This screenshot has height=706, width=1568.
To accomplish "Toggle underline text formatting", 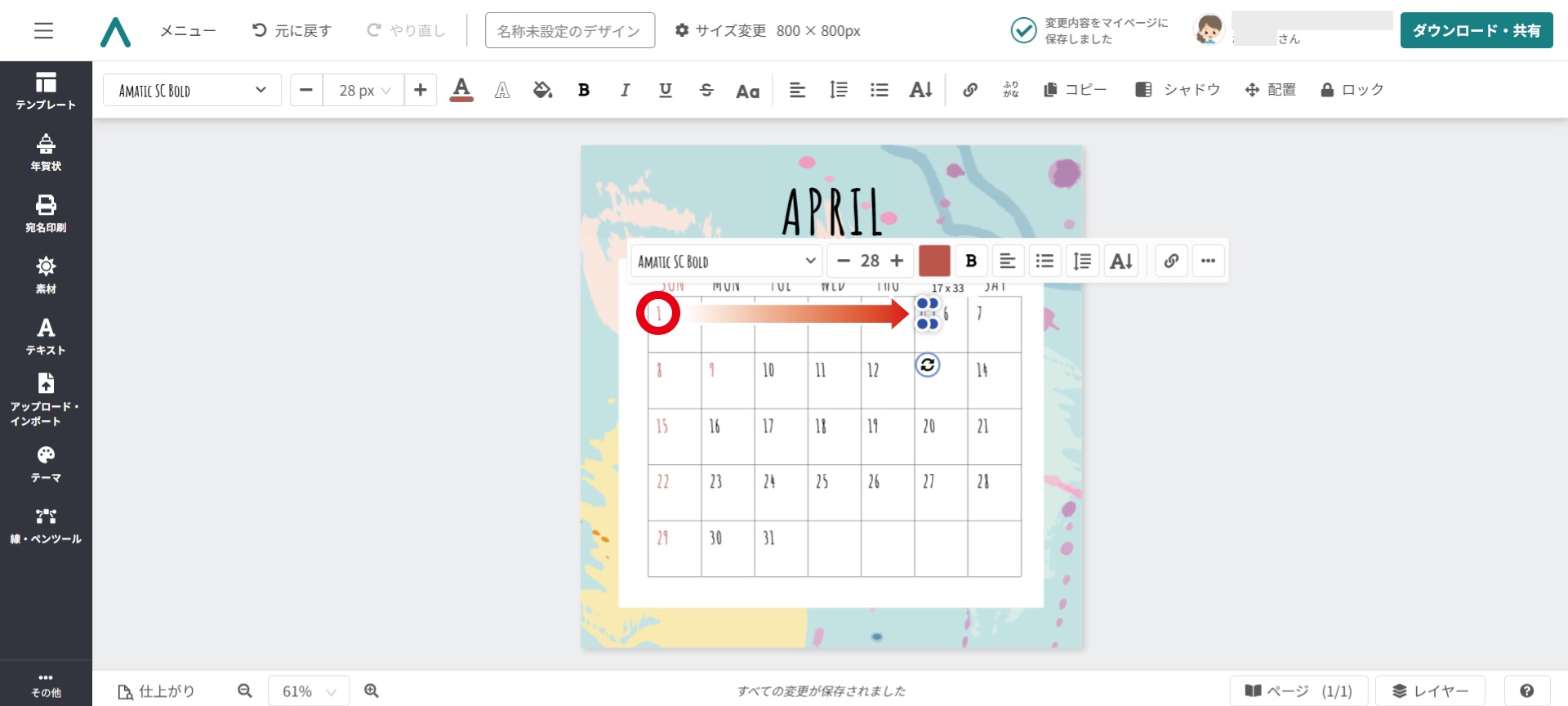I will tap(666, 90).
